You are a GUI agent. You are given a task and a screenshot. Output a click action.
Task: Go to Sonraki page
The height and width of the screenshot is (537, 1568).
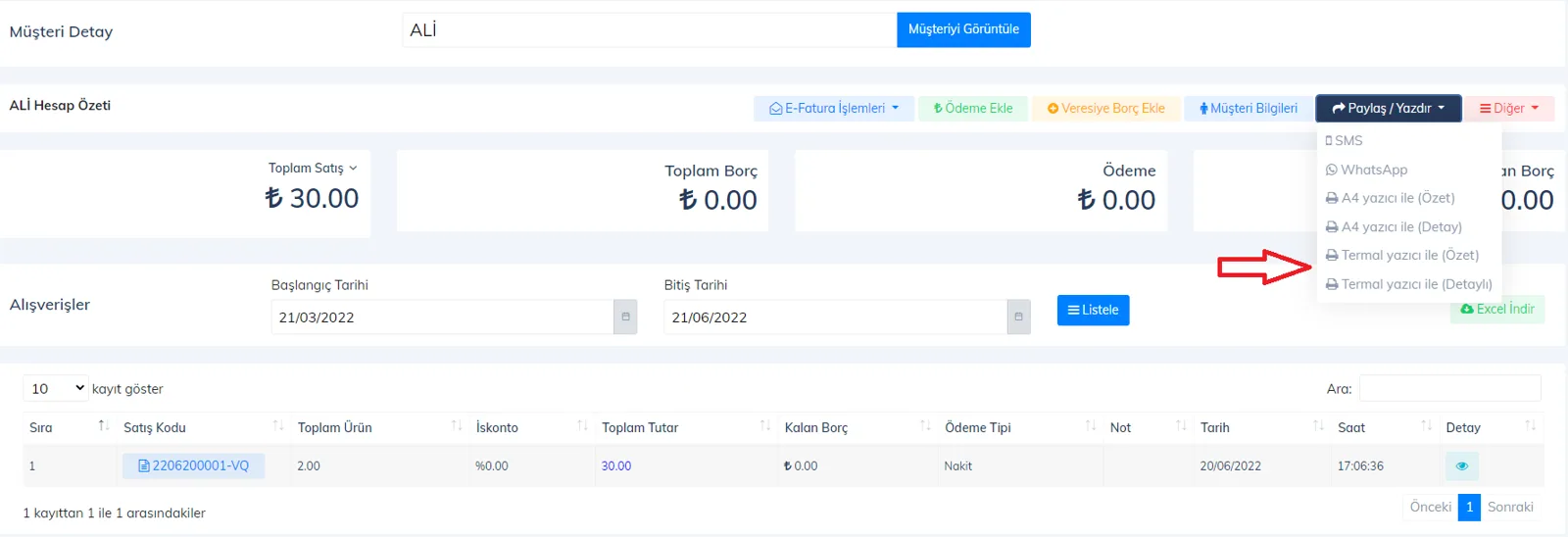[1510, 507]
